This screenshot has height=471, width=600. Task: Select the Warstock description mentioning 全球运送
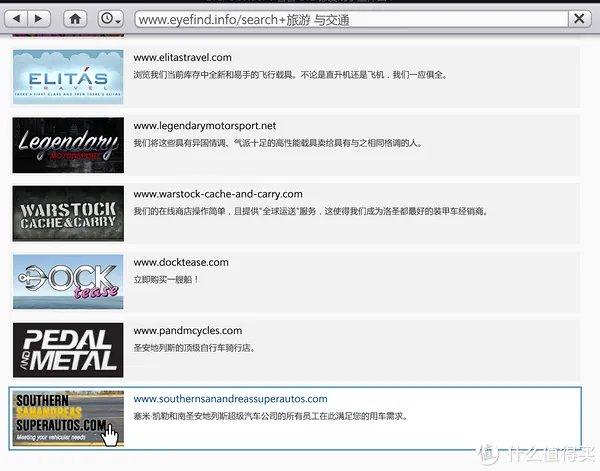tap(311, 211)
